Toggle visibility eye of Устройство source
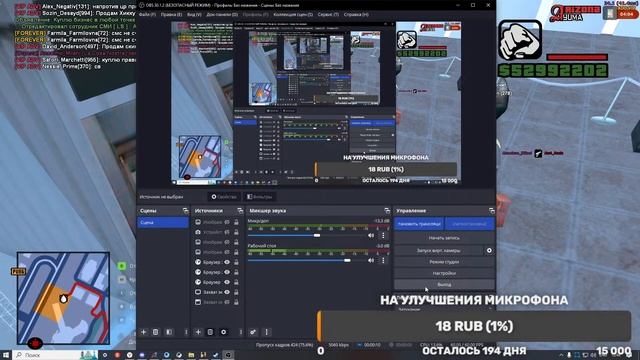Image resolution: width=640 pixels, height=360 pixels. (227, 232)
